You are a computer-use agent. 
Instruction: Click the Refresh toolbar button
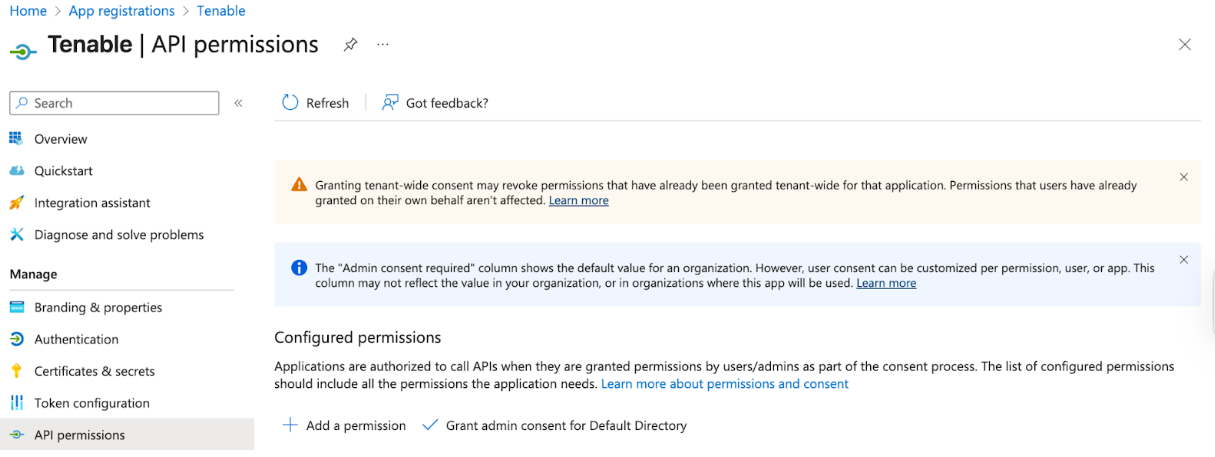tap(316, 103)
